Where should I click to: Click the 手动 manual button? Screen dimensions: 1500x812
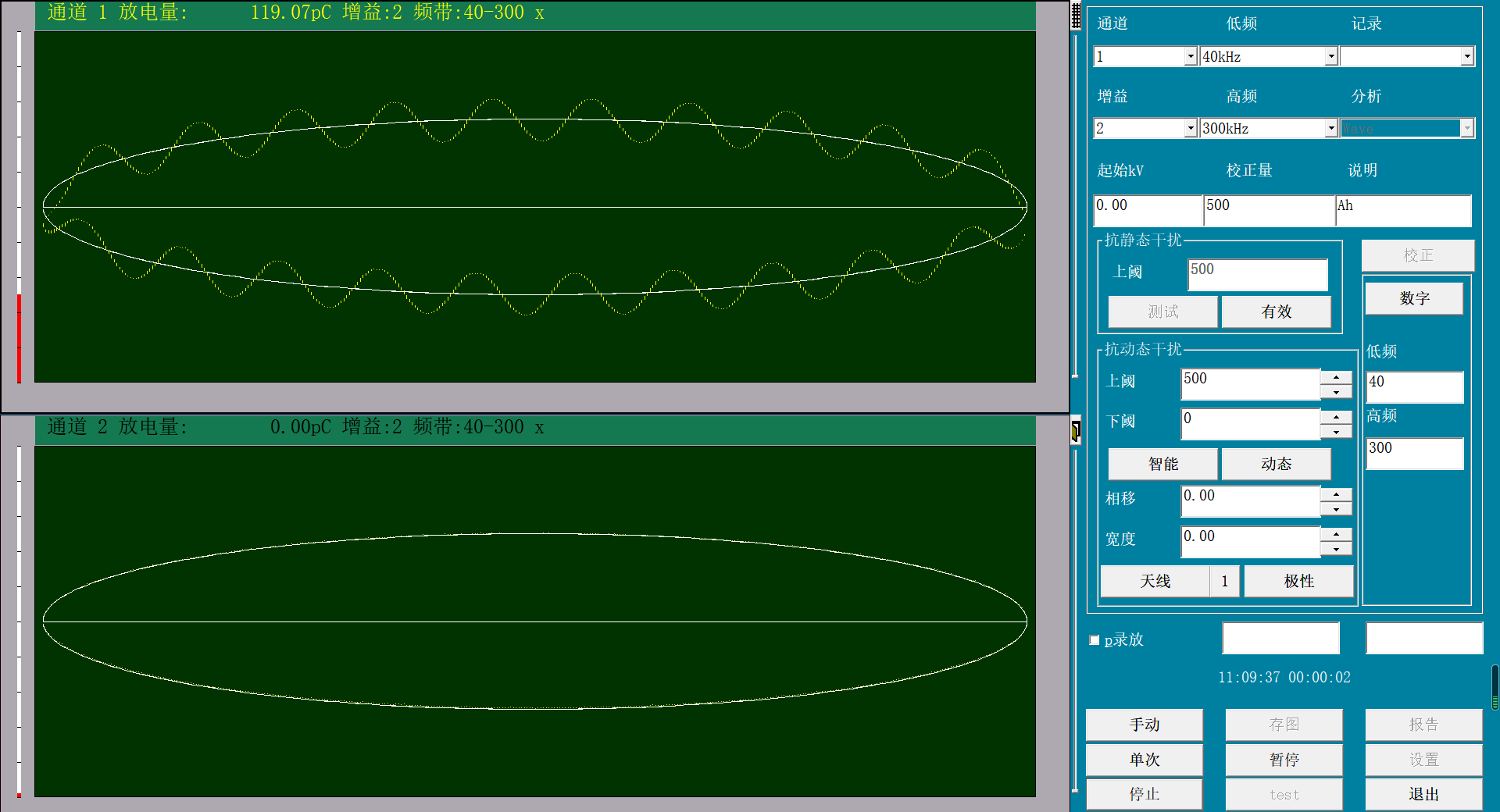click(x=1145, y=725)
